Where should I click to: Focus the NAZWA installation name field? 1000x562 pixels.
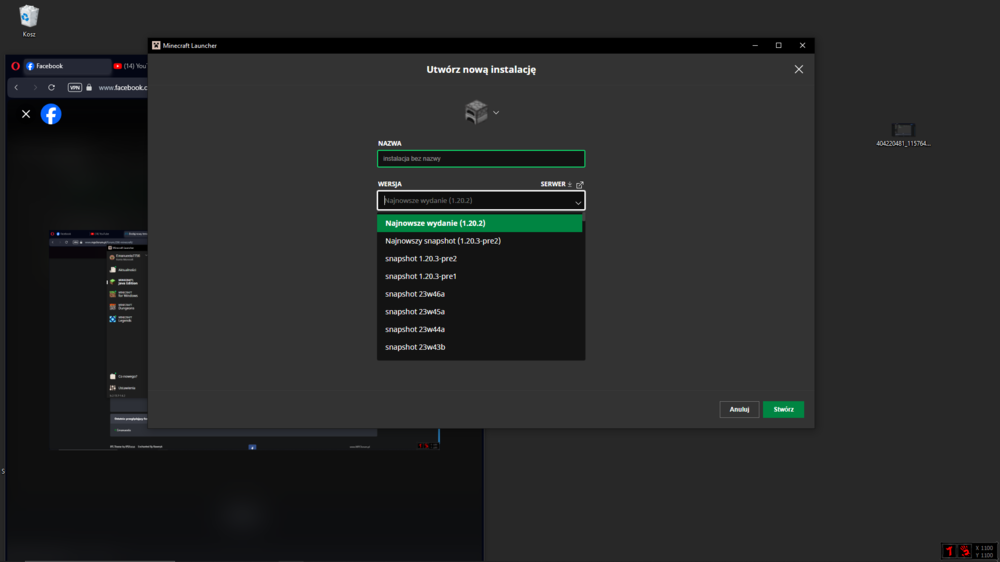(481, 158)
